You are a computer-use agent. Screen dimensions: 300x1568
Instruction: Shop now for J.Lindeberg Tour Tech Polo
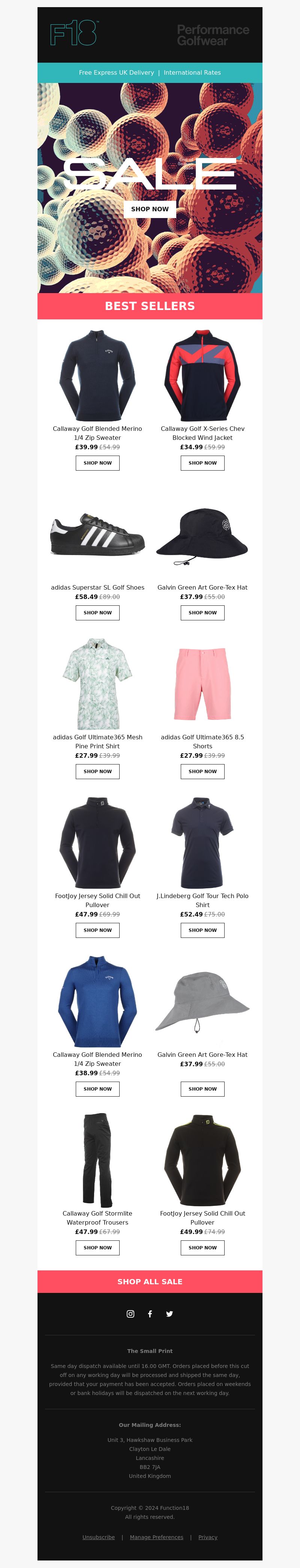202,930
